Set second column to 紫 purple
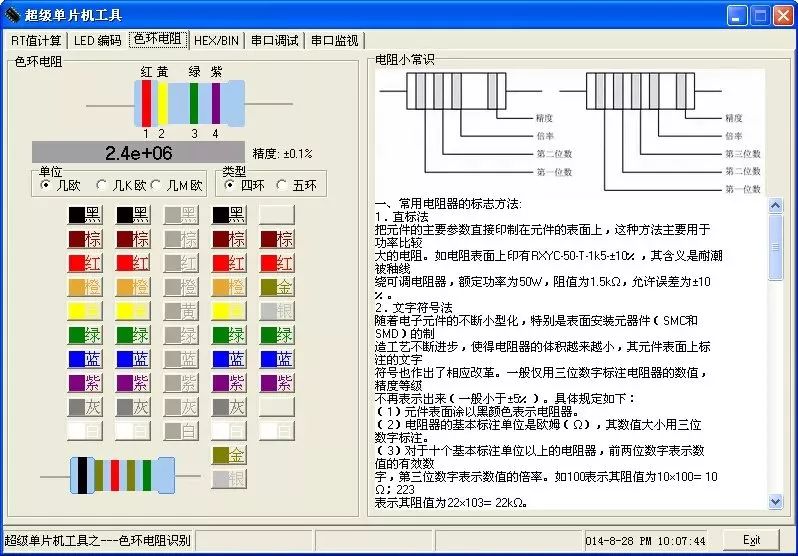 coord(133,383)
